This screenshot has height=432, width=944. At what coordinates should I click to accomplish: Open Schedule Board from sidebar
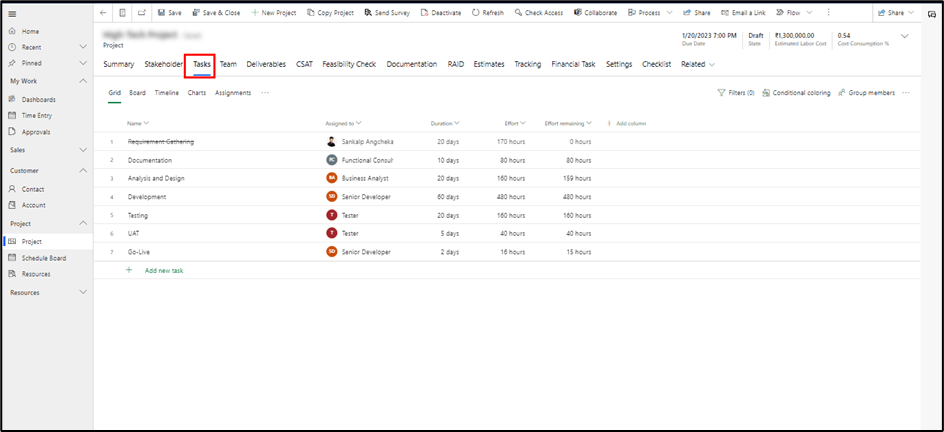[12, 258]
